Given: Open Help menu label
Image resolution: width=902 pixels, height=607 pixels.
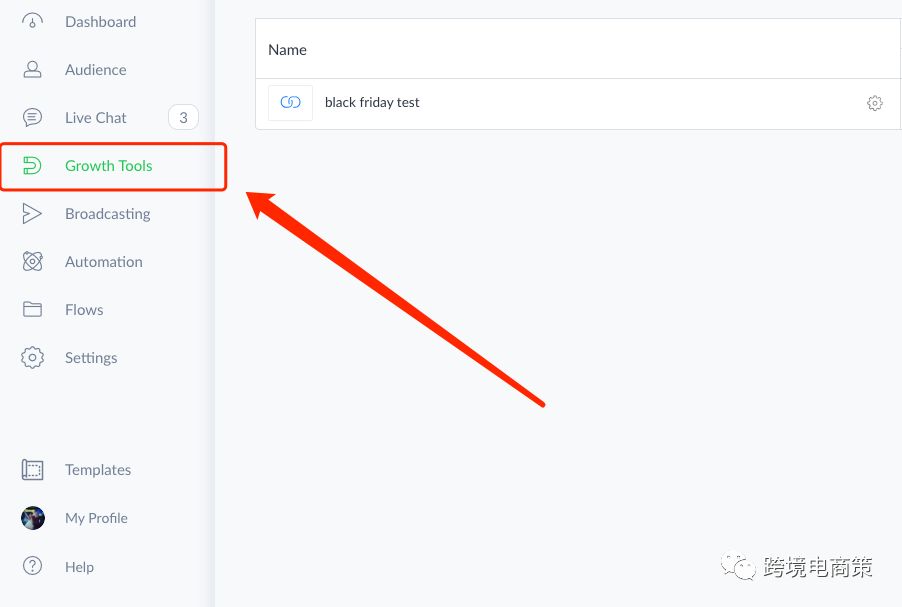Looking at the screenshot, I should (x=79, y=567).
